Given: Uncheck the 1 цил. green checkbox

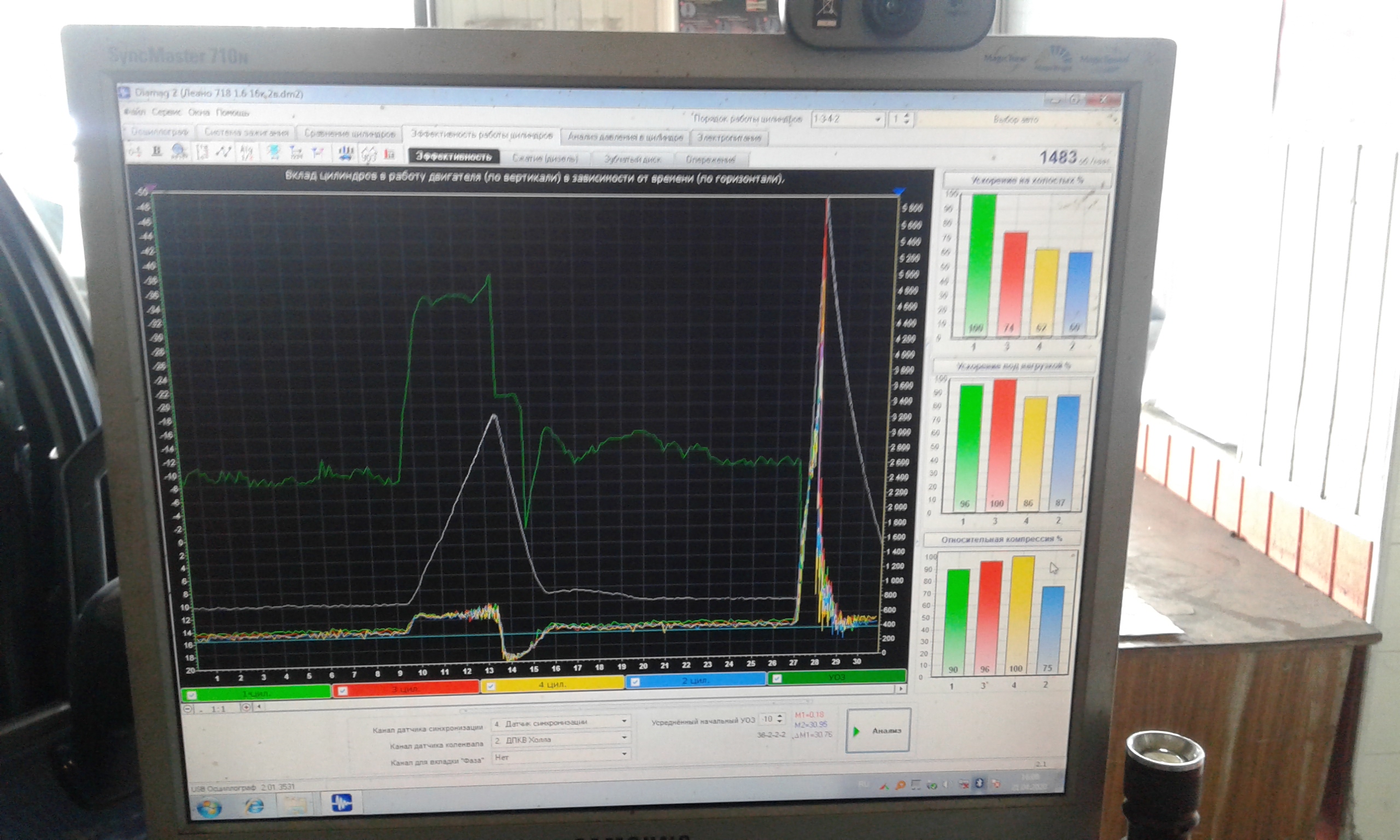Looking at the screenshot, I should (x=192, y=695).
